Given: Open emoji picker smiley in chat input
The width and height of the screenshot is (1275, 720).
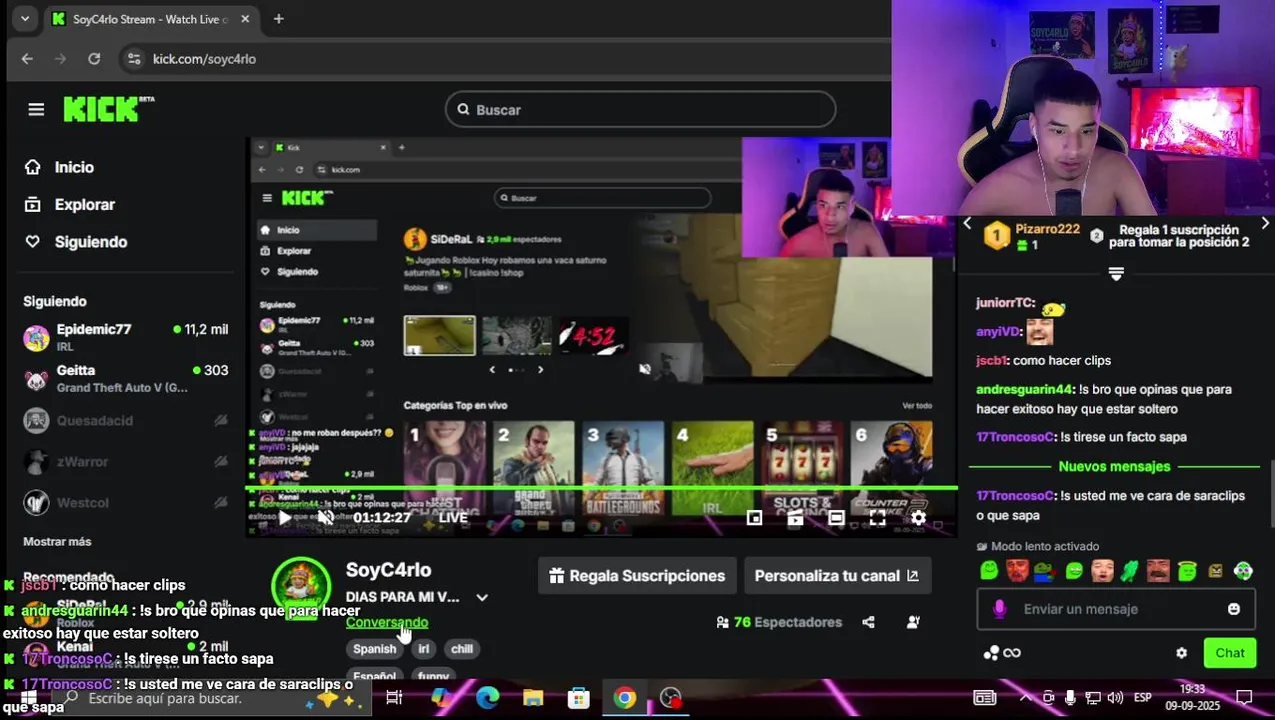Looking at the screenshot, I should click(1234, 609).
